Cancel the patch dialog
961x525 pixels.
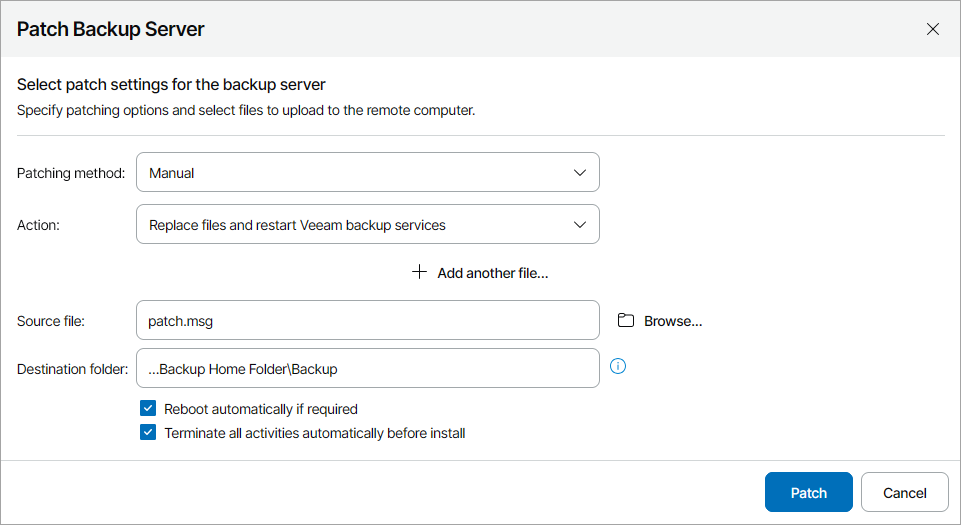click(x=904, y=492)
